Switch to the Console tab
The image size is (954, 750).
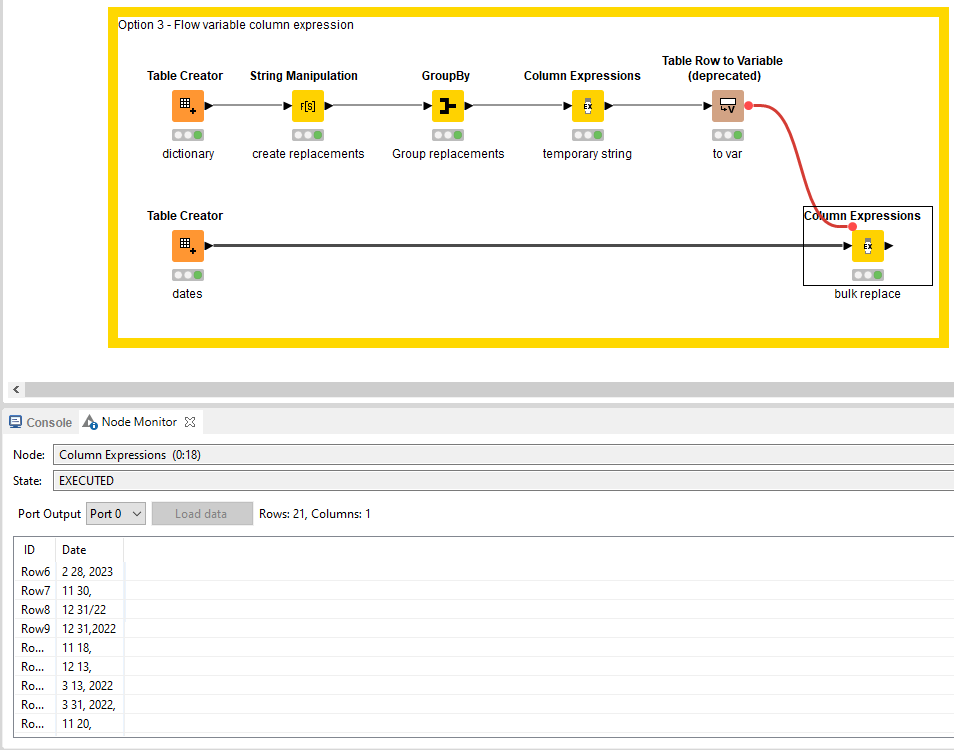click(x=41, y=422)
